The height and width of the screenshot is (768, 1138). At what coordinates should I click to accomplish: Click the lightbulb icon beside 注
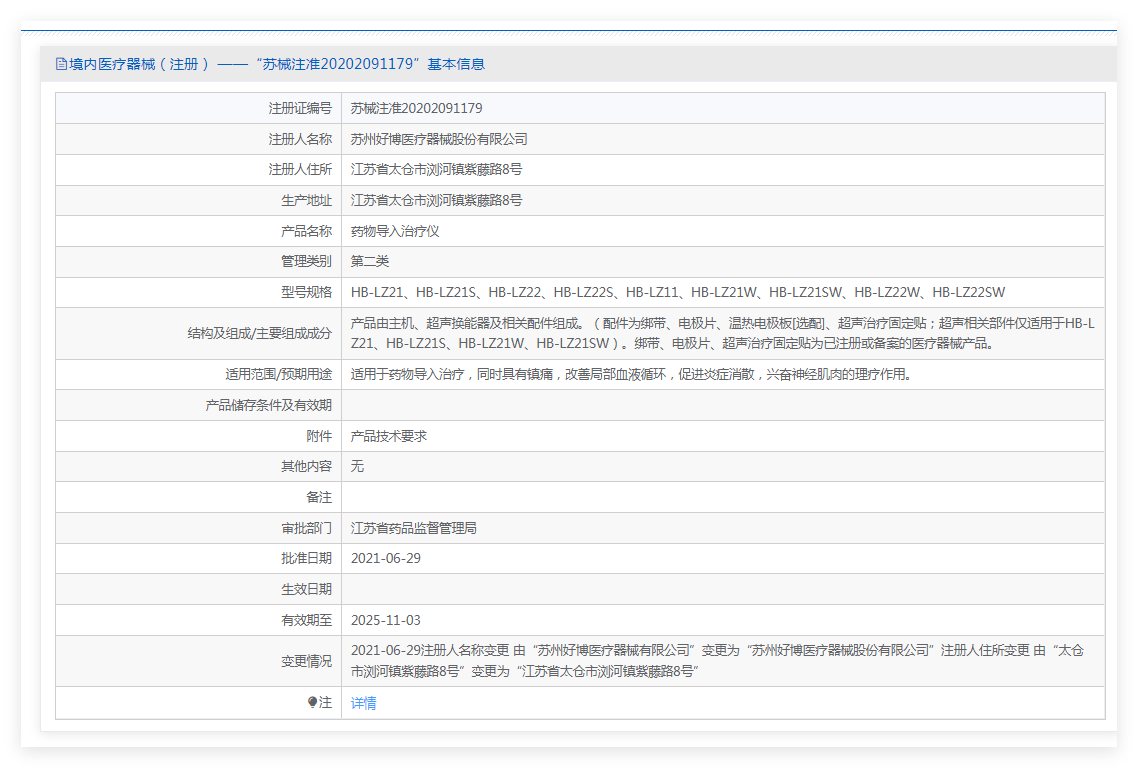(312, 702)
